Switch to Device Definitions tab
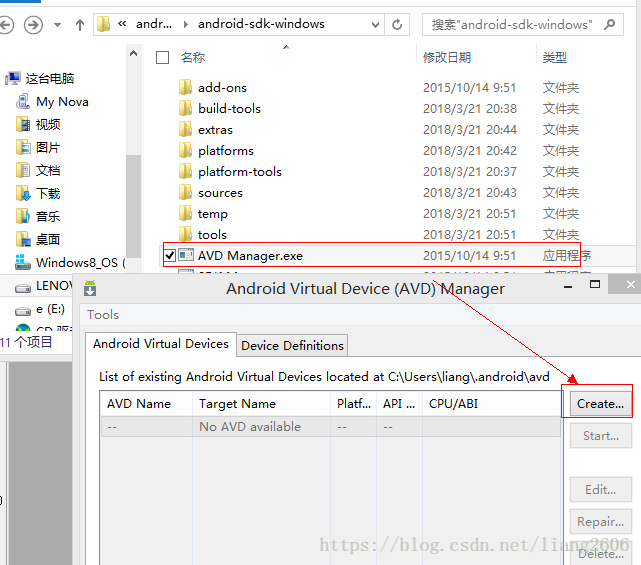The width and height of the screenshot is (641, 565). [x=292, y=345]
